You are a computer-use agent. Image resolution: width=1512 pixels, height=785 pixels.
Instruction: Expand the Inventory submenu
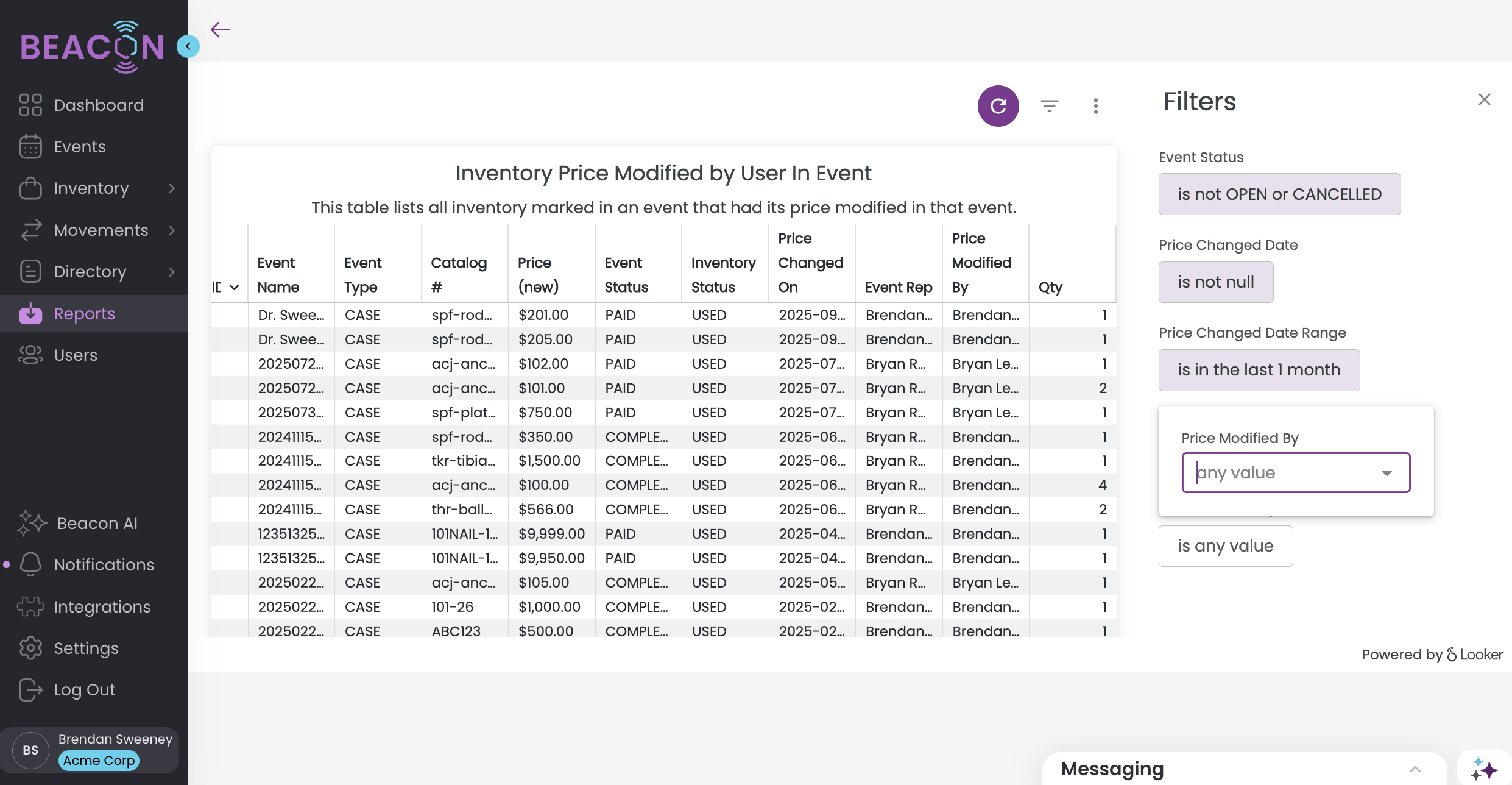pyautogui.click(x=172, y=188)
